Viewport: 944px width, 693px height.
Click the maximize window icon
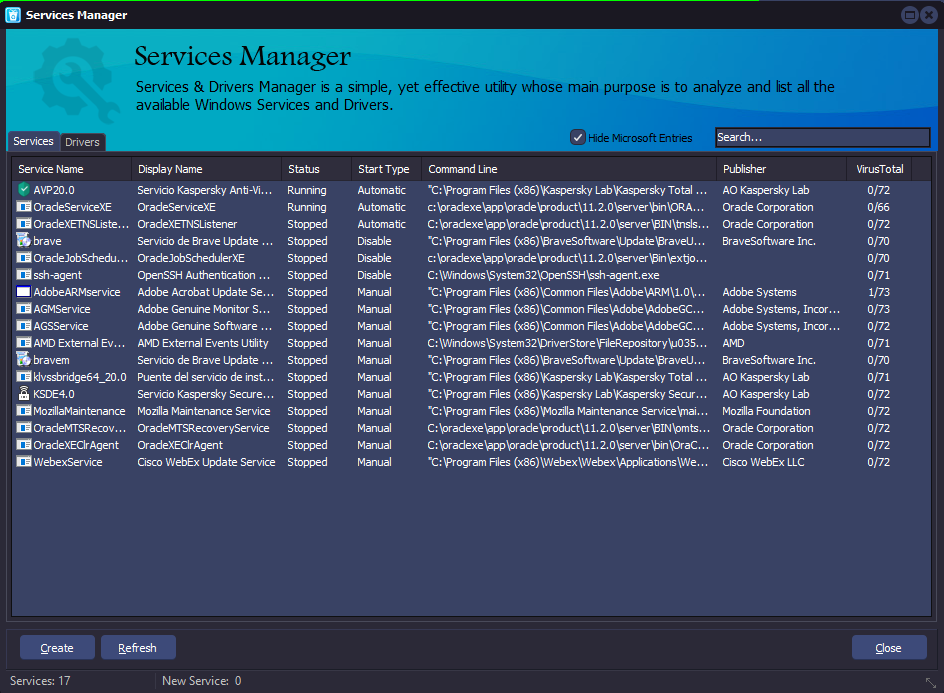(x=910, y=15)
